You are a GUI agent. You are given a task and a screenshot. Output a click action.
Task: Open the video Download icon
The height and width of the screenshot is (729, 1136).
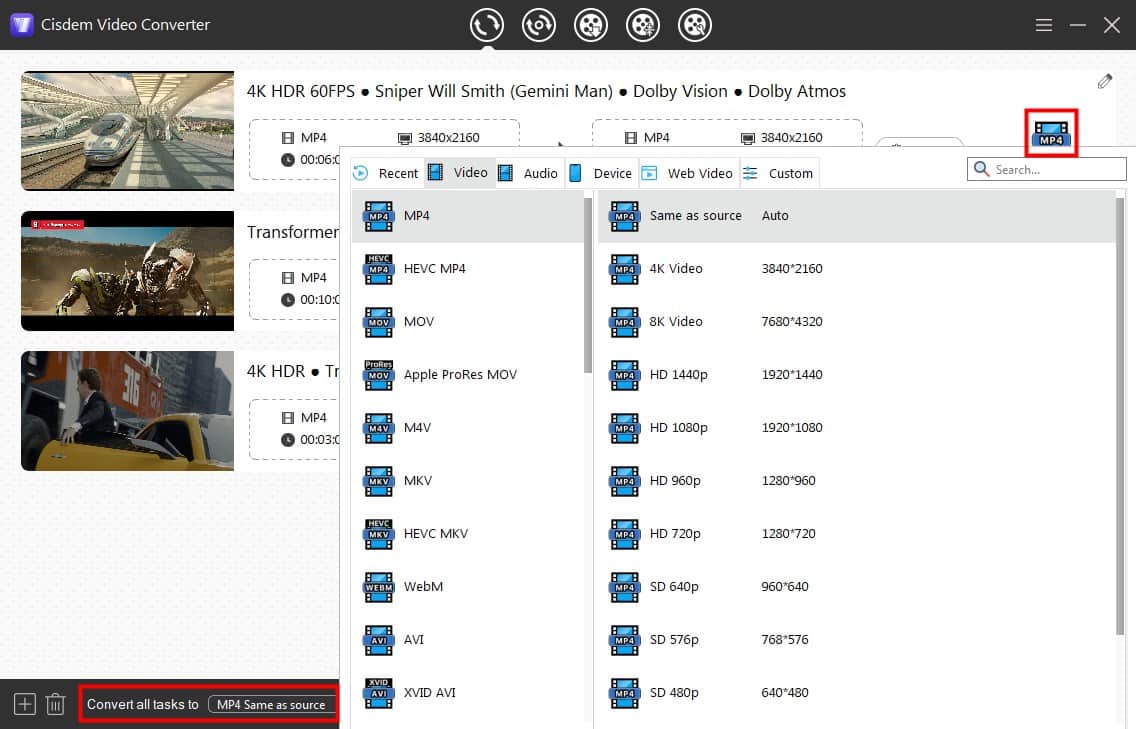tap(591, 25)
